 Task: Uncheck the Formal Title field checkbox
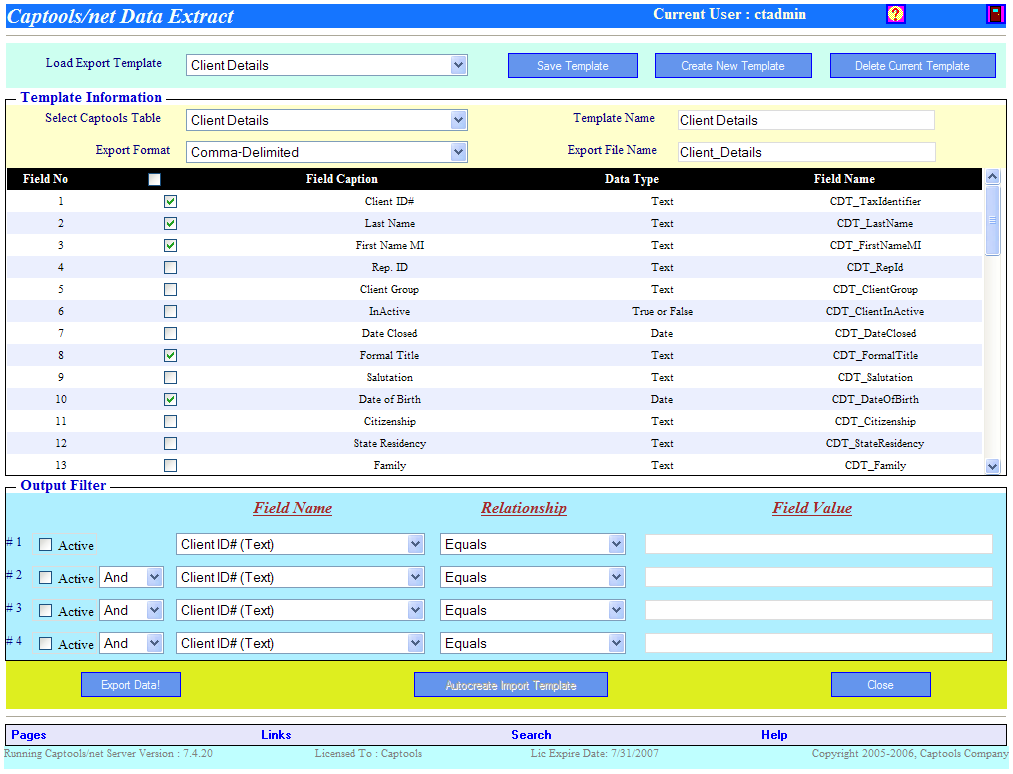[170, 355]
